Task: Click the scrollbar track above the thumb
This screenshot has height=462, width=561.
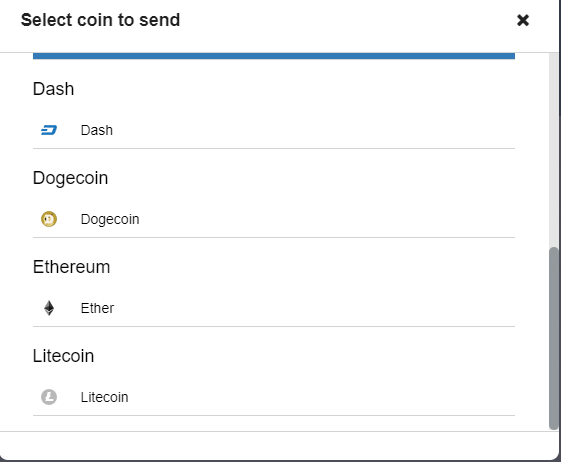Action: tap(554, 150)
